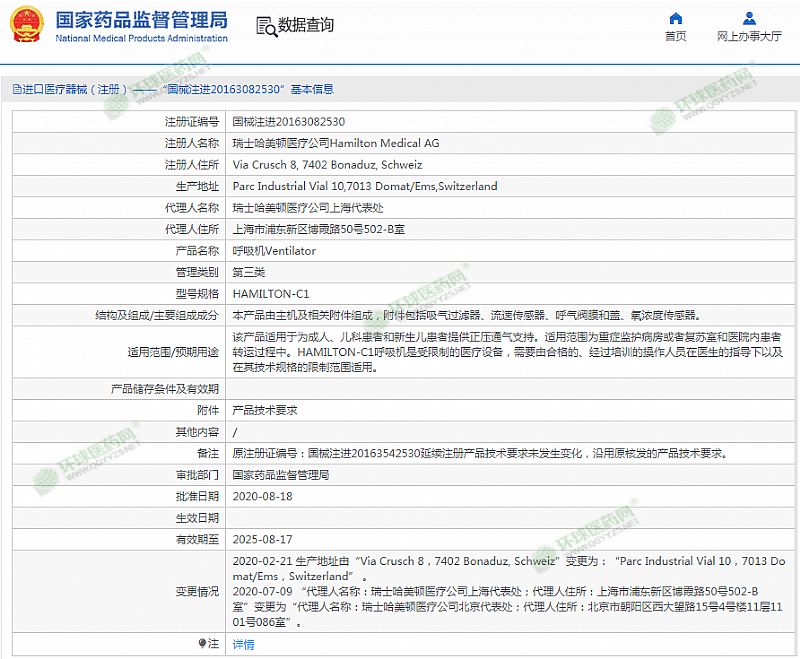Viewport: 800px width, 659px height.
Task: Open the 网上办事大厅 text label
Action: coord(749,37)
